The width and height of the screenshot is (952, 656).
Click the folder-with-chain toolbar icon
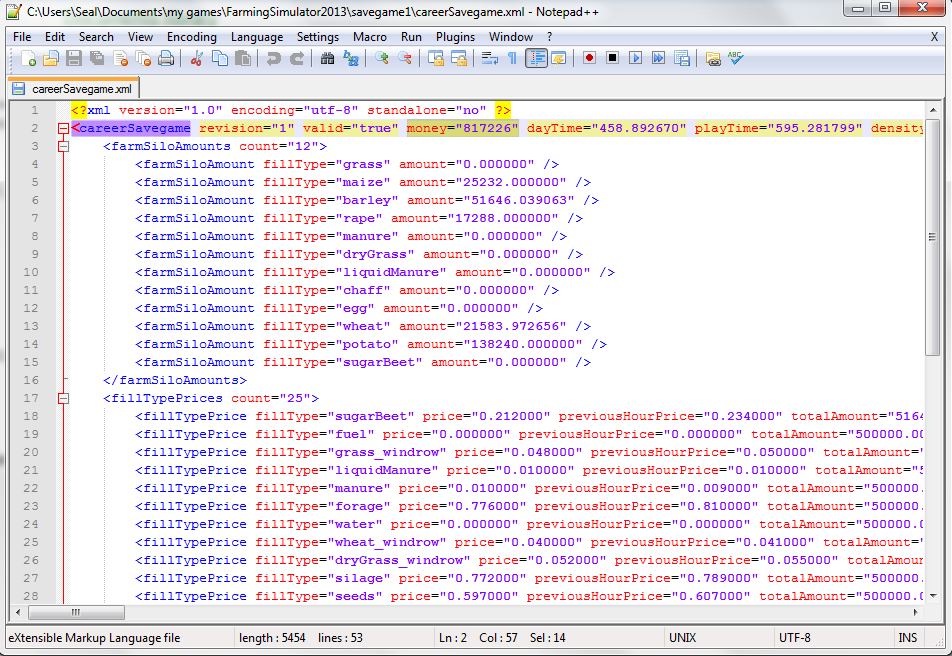(x=713, y=58)
